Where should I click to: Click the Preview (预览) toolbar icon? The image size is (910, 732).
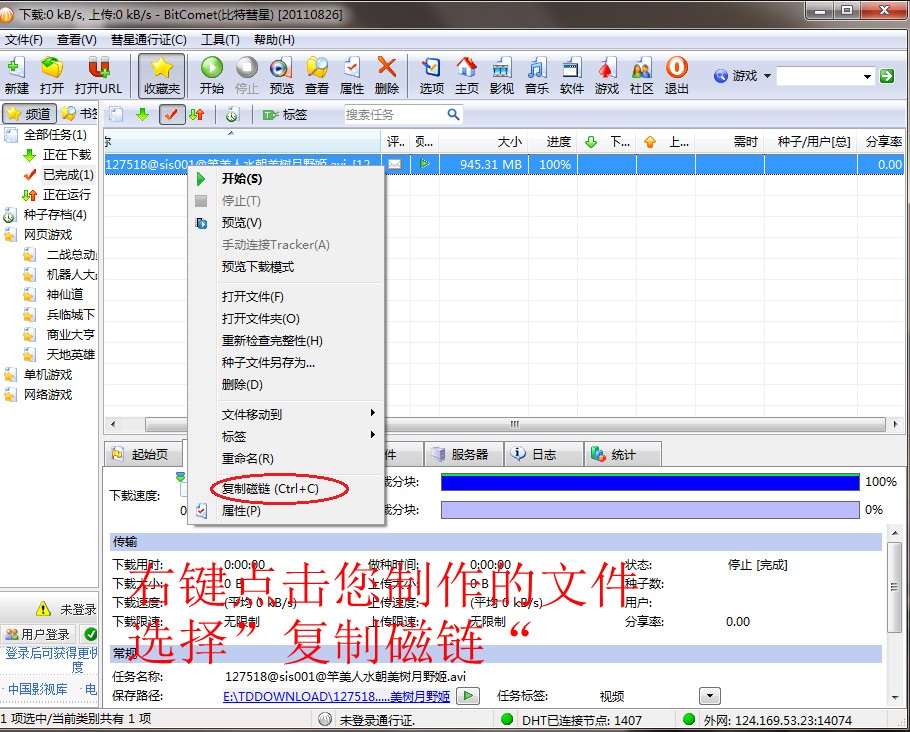(x=281, y=75)
